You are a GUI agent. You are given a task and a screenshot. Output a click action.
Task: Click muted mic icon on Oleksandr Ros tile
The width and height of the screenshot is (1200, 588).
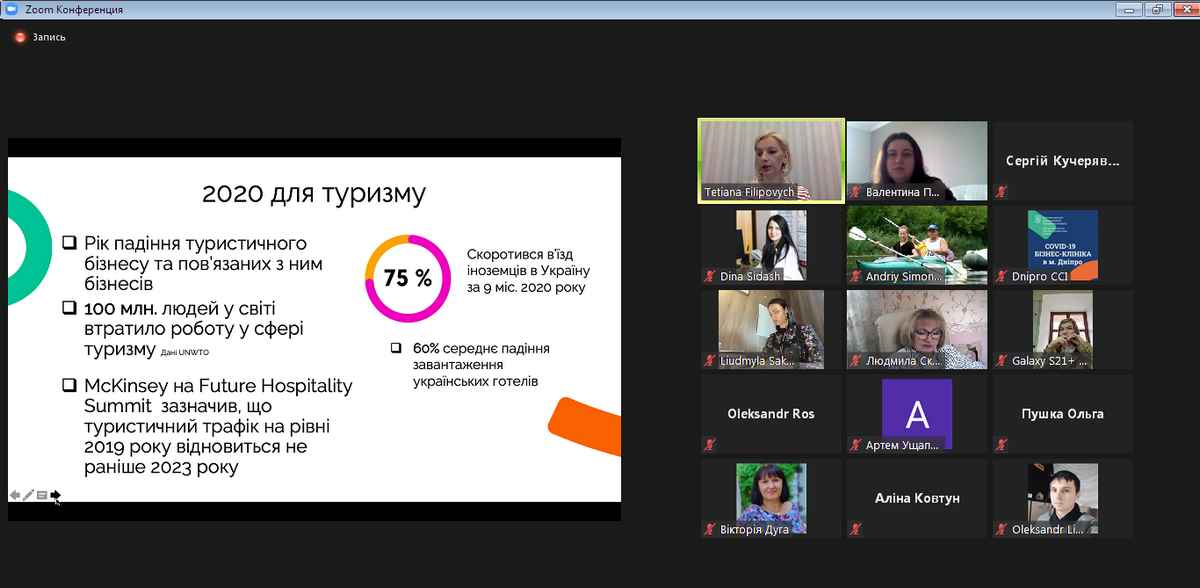[x=710, y=445]
